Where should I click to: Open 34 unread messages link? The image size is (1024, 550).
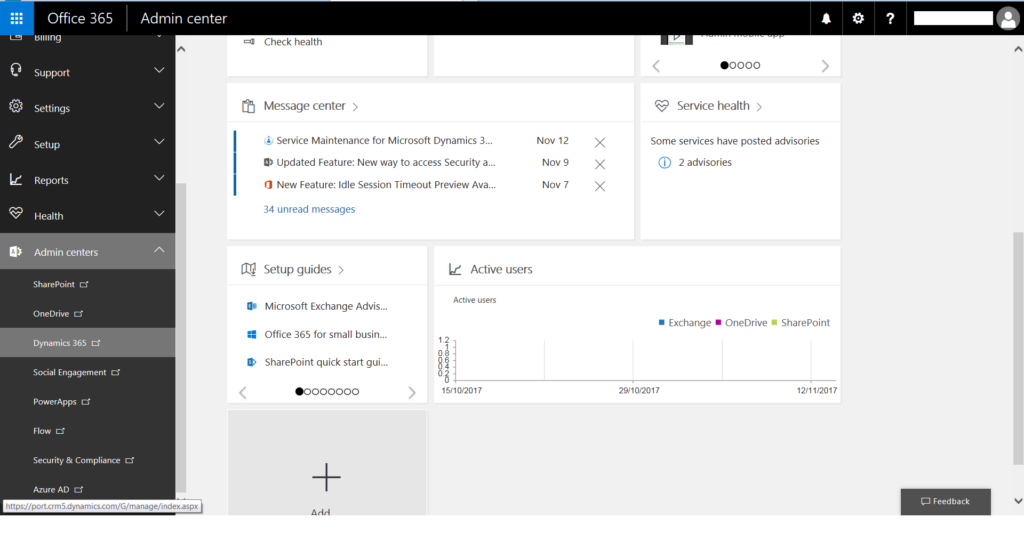[x=309, y=209]
